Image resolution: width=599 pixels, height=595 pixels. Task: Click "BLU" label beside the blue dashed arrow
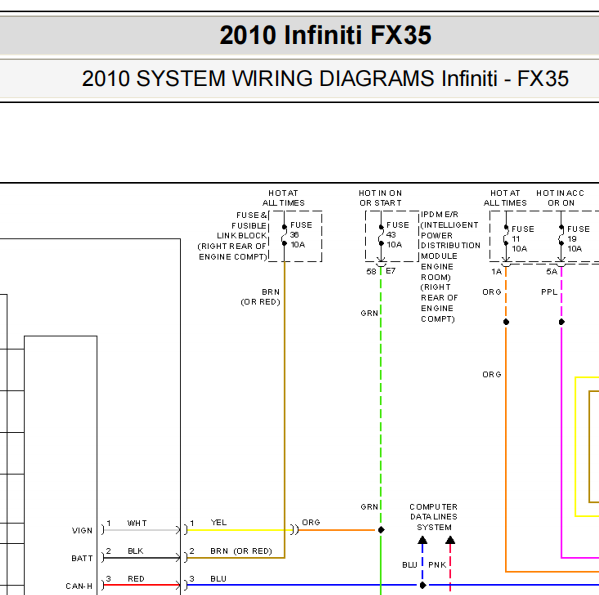(x=410, y=565)
